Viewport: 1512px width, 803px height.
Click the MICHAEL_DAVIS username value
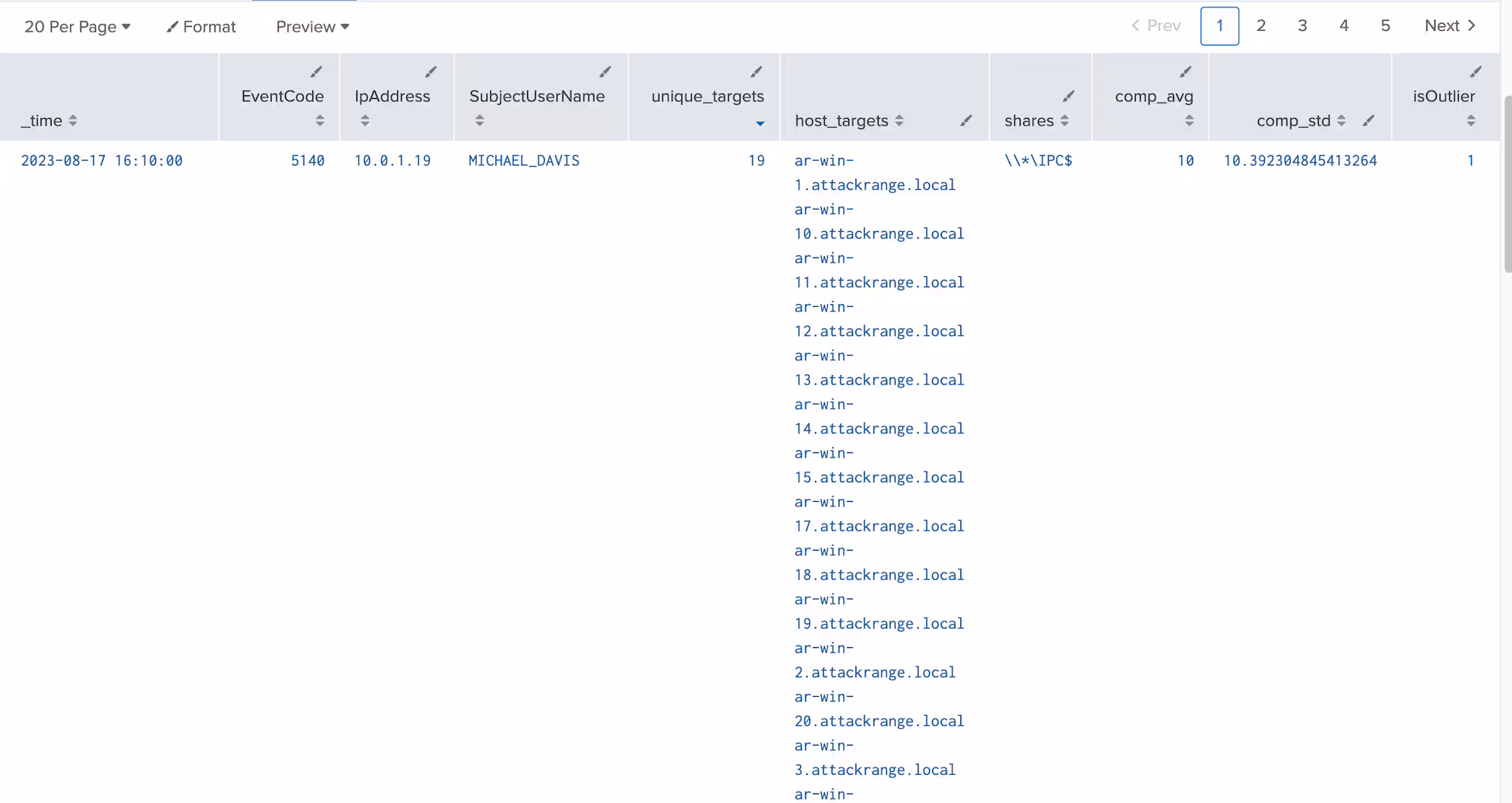(523, 160)
